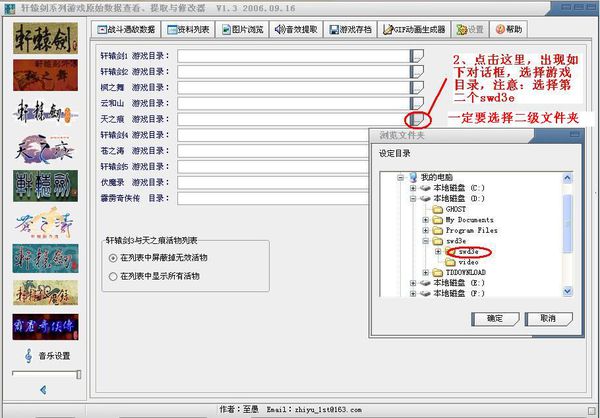Collapse the 我的电脑 tree node
The image size is (600, 418).
pos(400,178)
